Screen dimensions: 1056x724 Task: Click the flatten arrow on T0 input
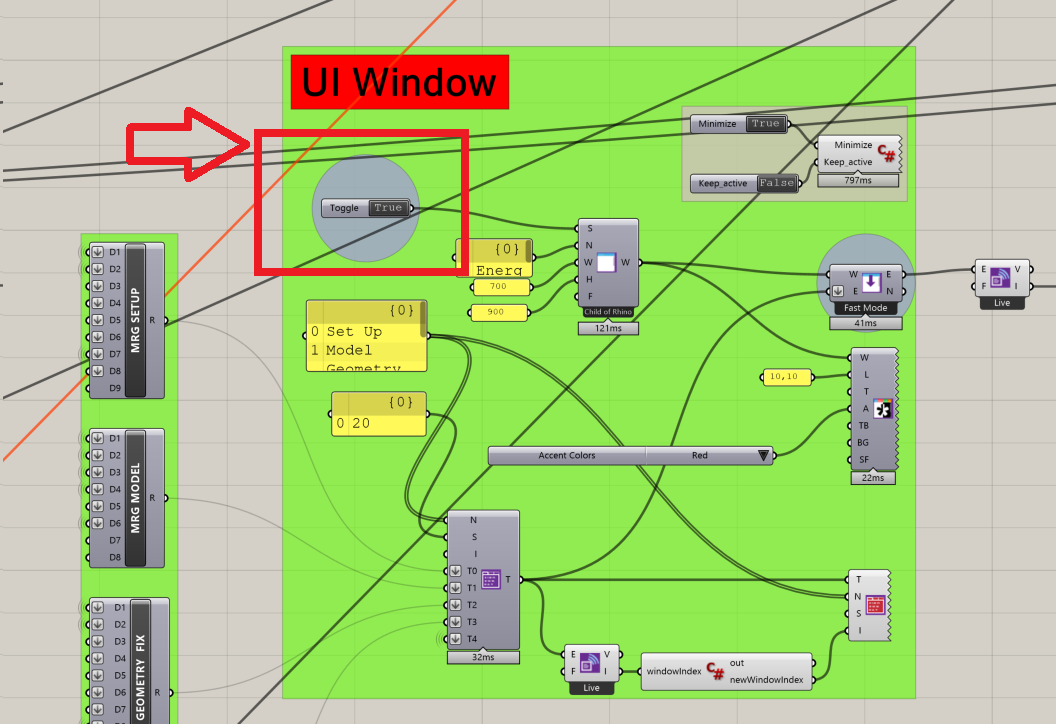[x=456, y=571]
